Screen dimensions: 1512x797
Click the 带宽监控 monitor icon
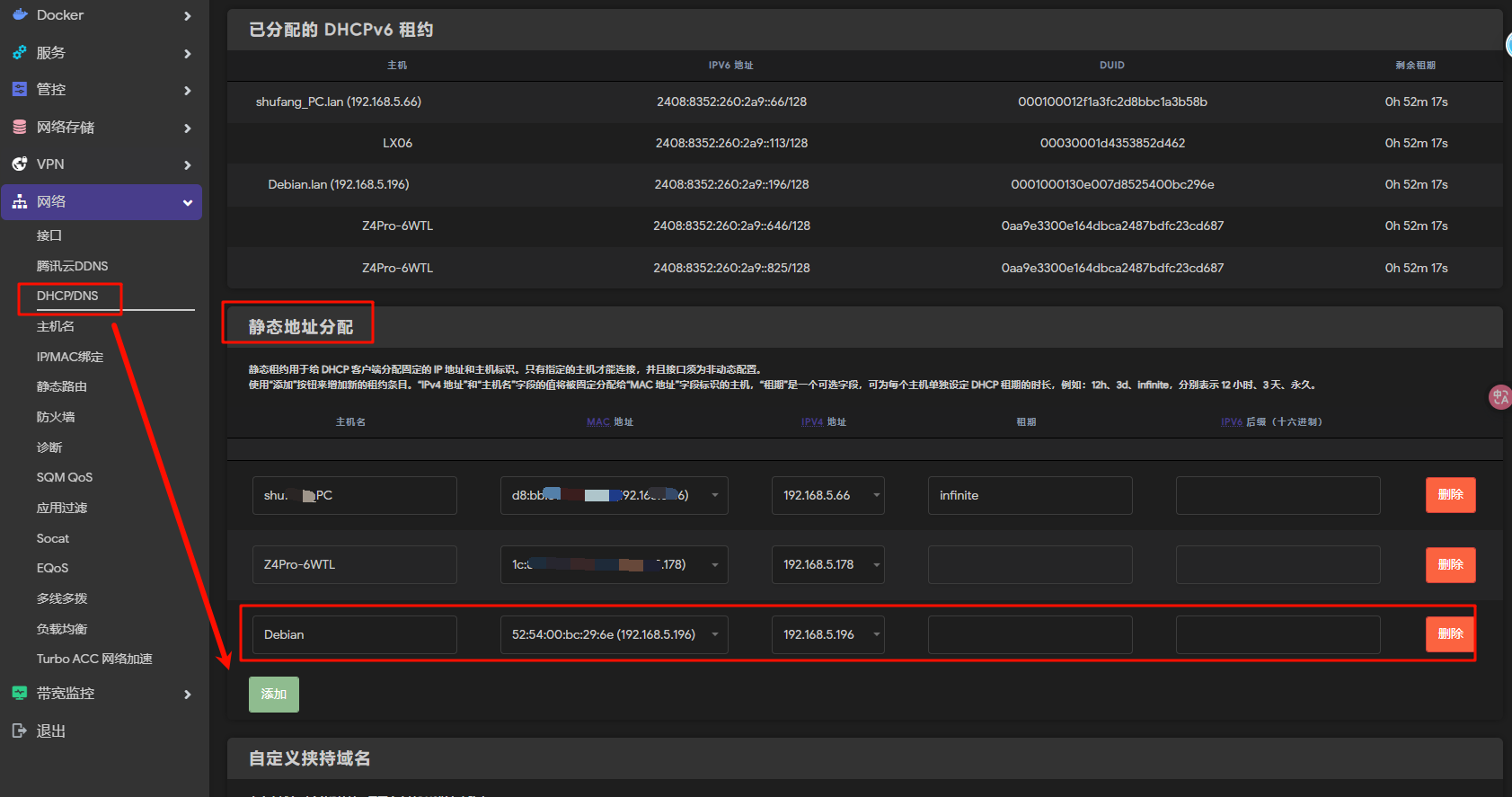[20, 694]
